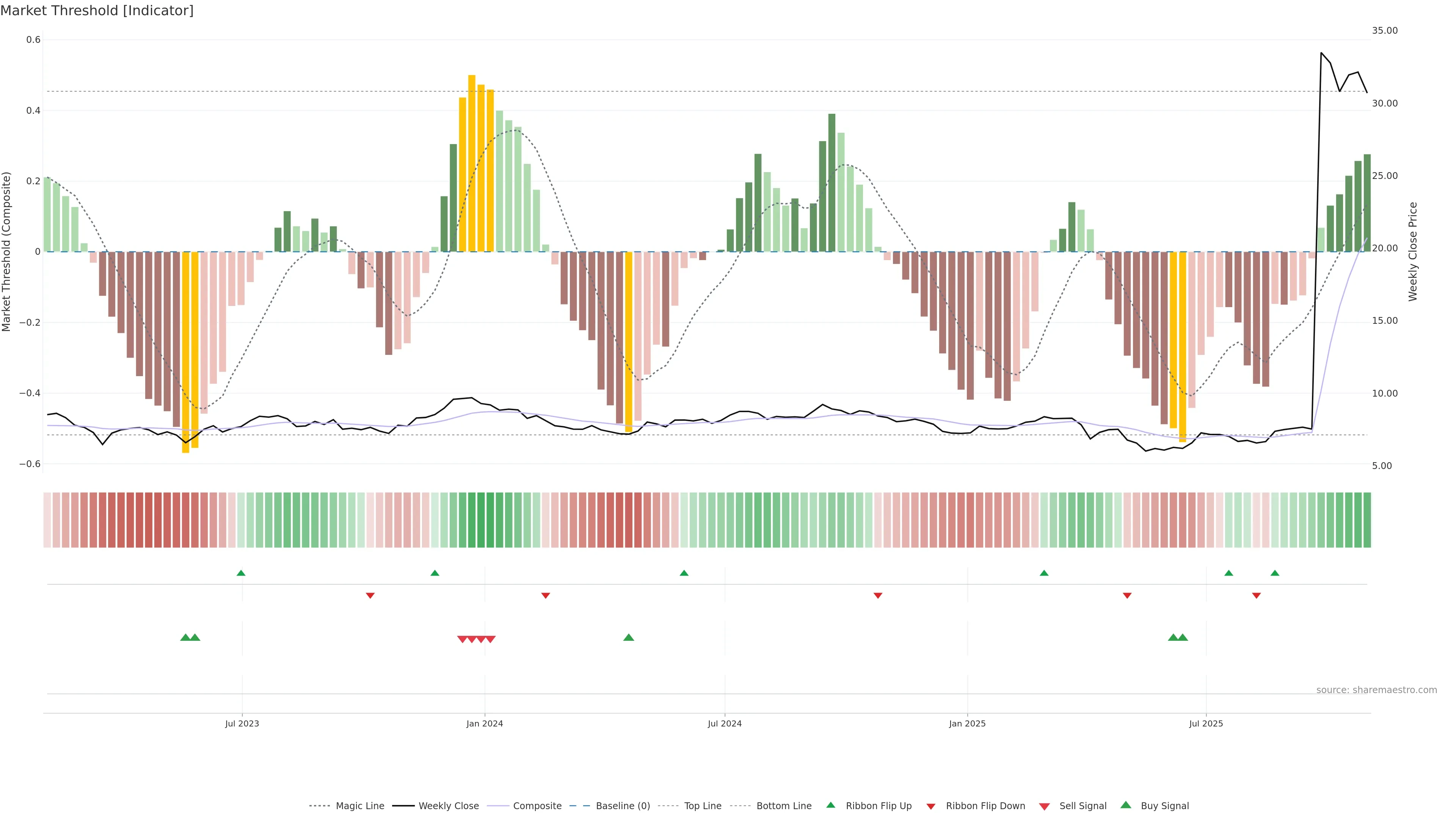Screen dimensions: 1456x819
Task: Click the Market Threshold [Indicator] title
Action: (x=97, y=11)
